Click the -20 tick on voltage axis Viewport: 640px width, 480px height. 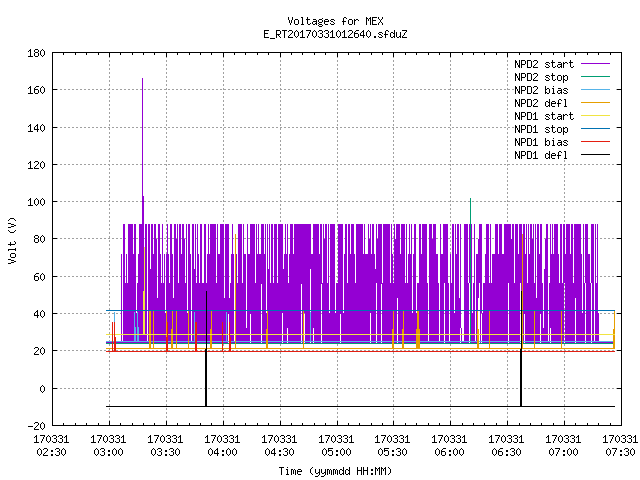[36, 426]
